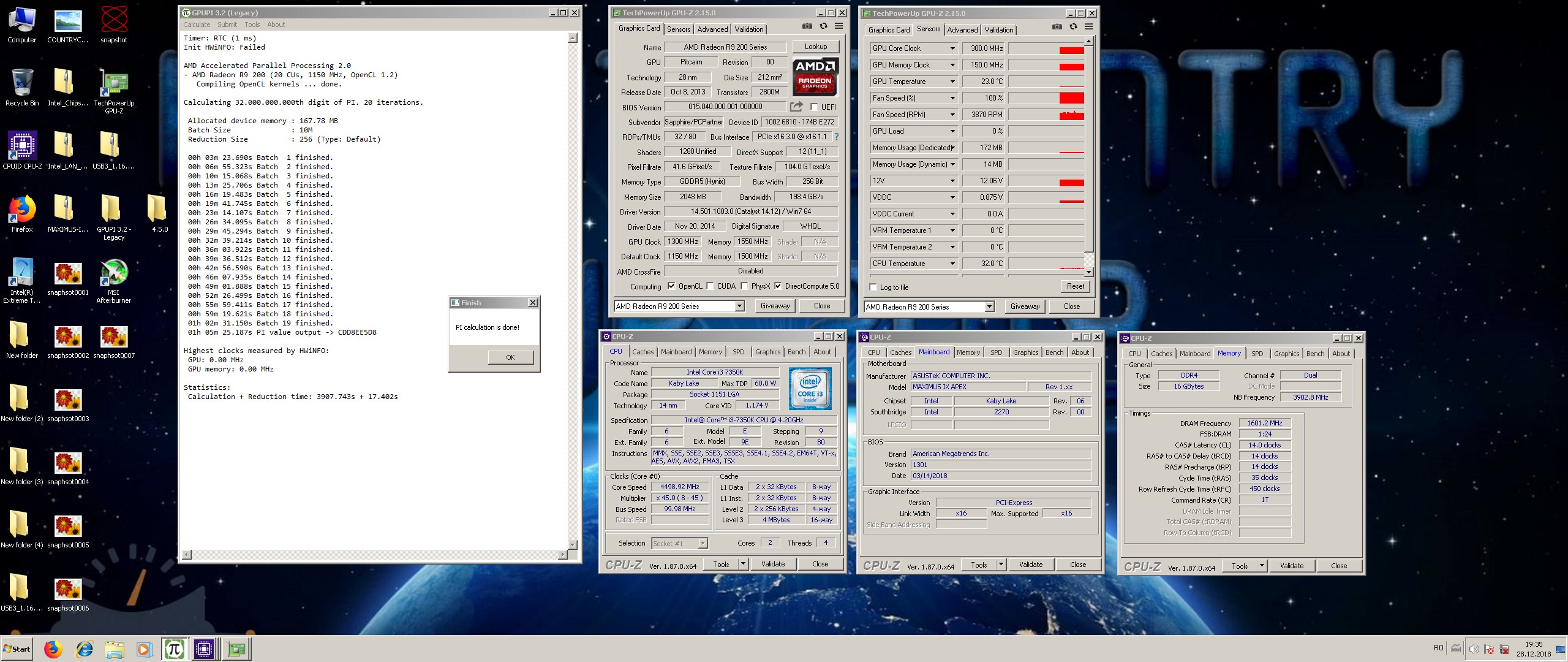Open the MAXIMUS-I... folder on desktop

(68, 214)
